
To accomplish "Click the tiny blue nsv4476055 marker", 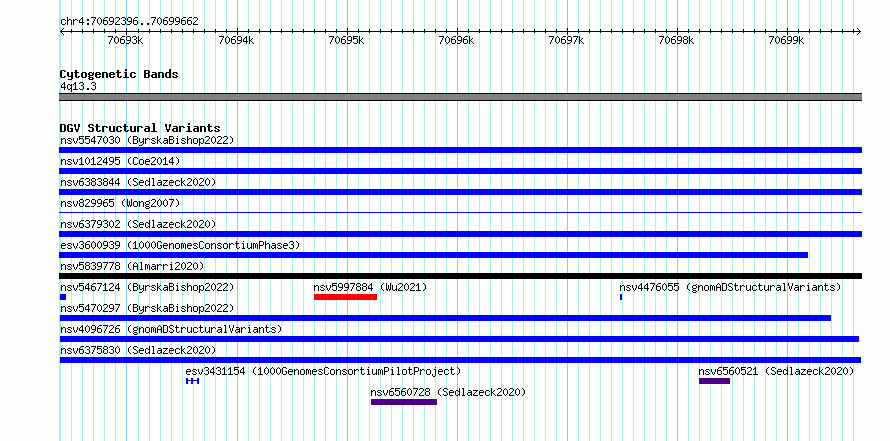I will 621,297.
